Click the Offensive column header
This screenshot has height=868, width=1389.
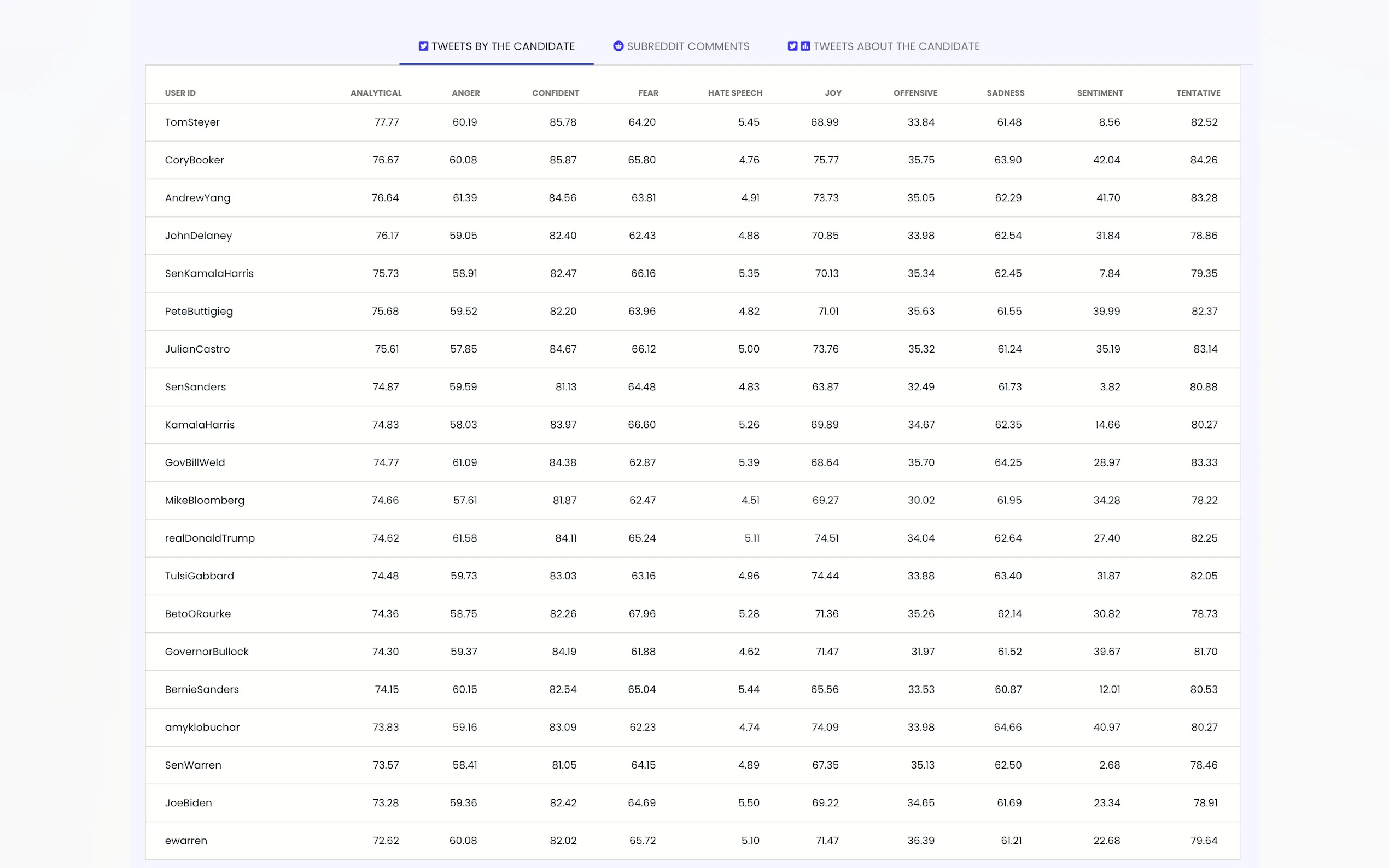915,93
